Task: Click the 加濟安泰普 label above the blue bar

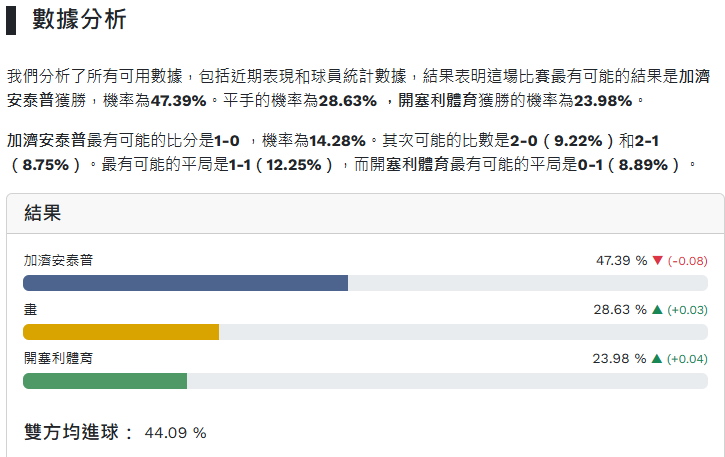Action: pos(58,261)
